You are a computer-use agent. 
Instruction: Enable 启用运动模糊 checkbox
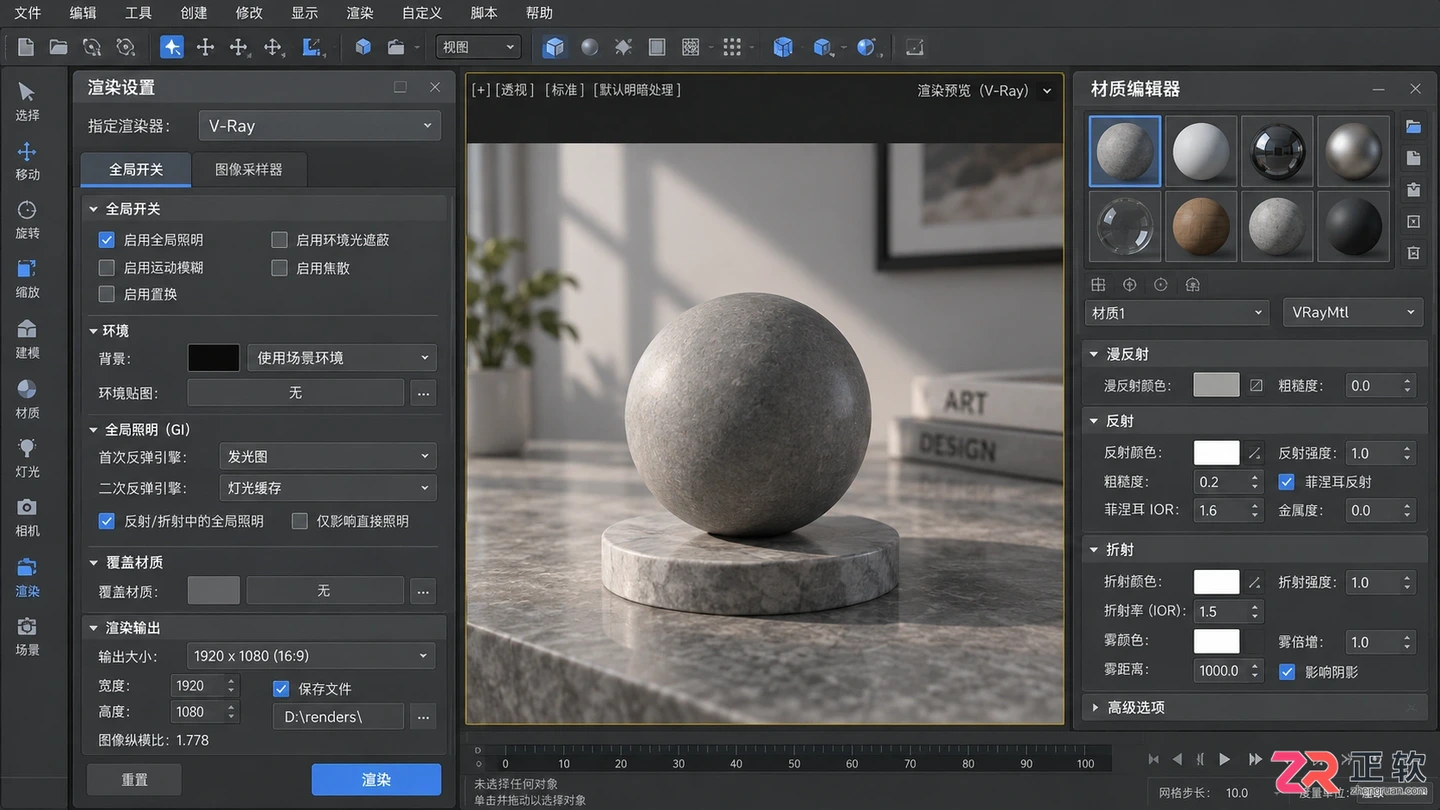106,268
